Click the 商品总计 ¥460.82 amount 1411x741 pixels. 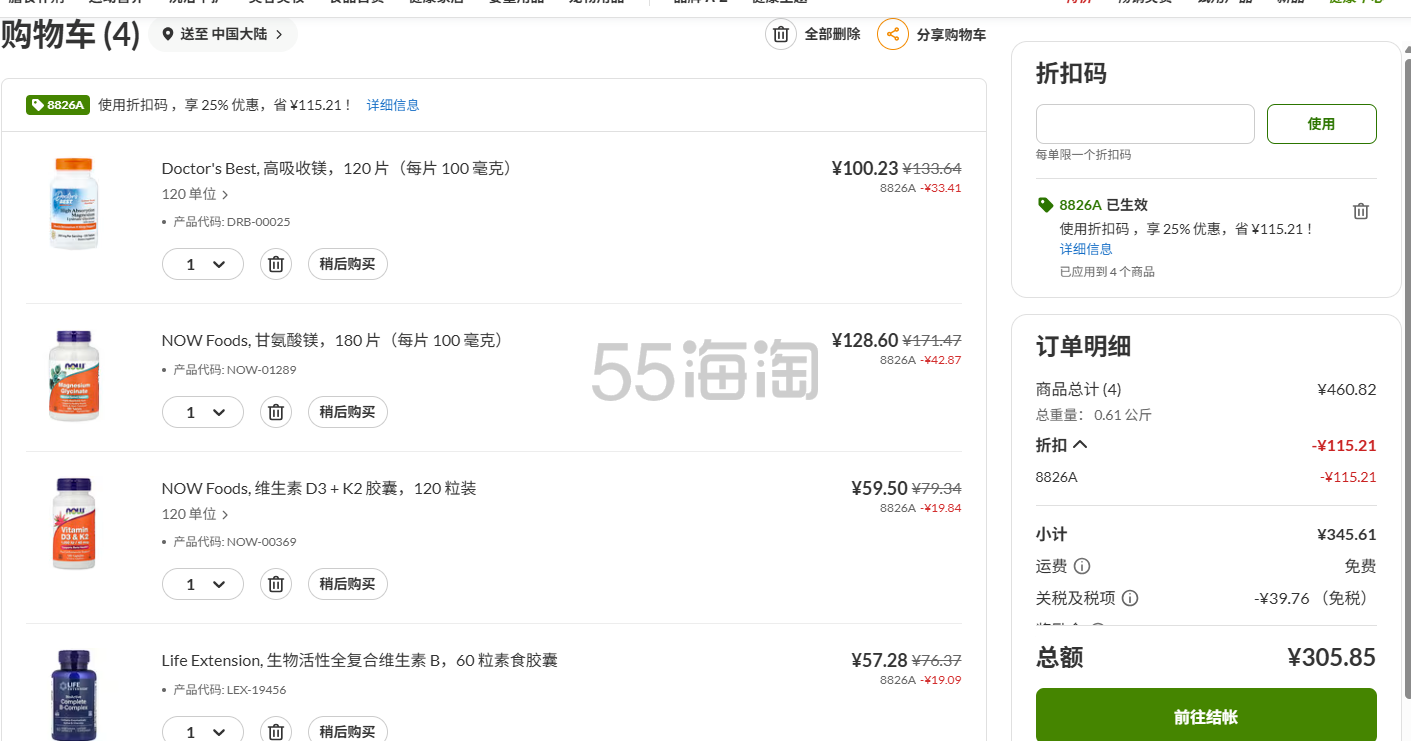click(1346, 389)
